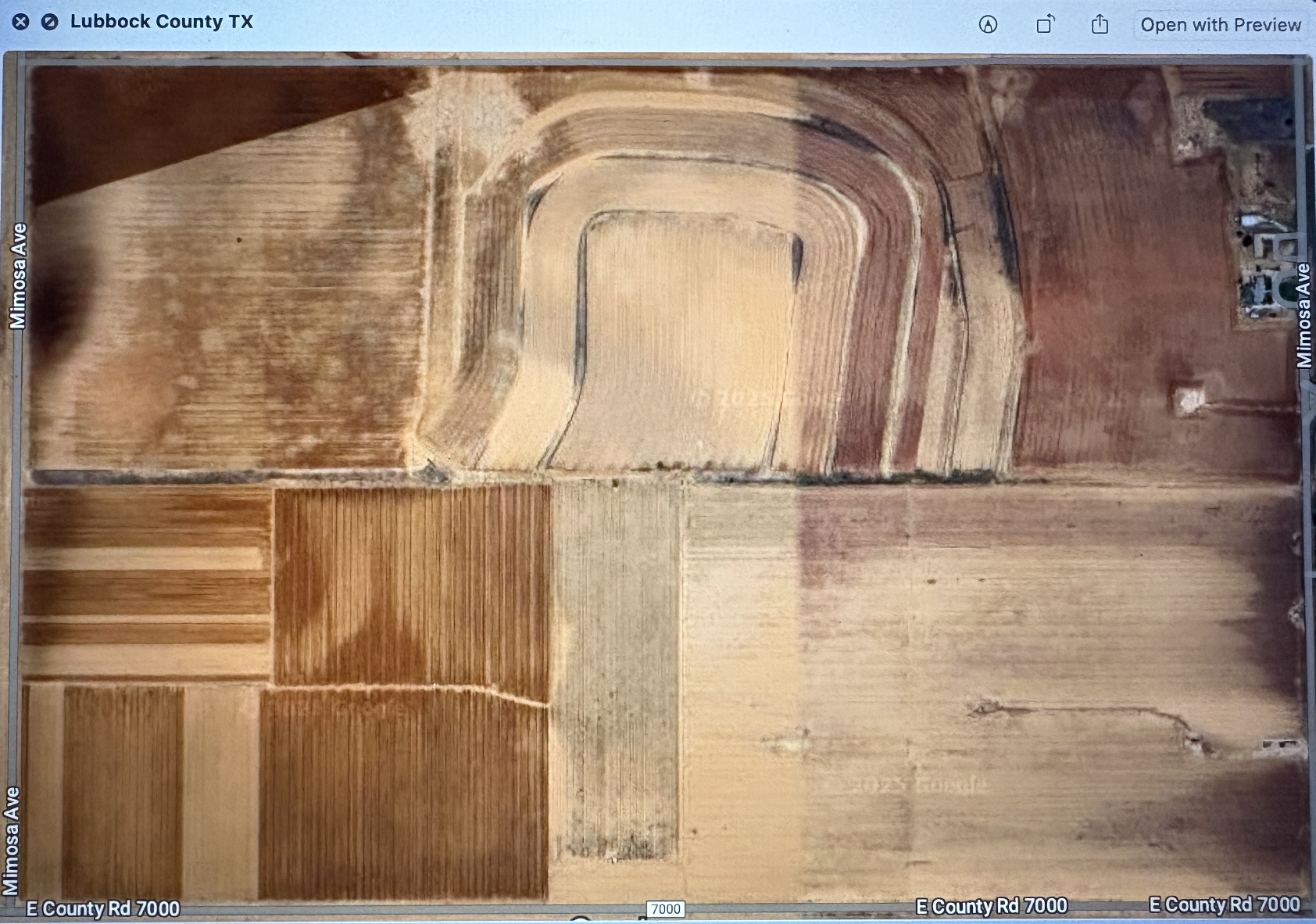The image size is (1316, 924).
Task: Rotate the image with the rotate icon
Action: [1045, 25]
